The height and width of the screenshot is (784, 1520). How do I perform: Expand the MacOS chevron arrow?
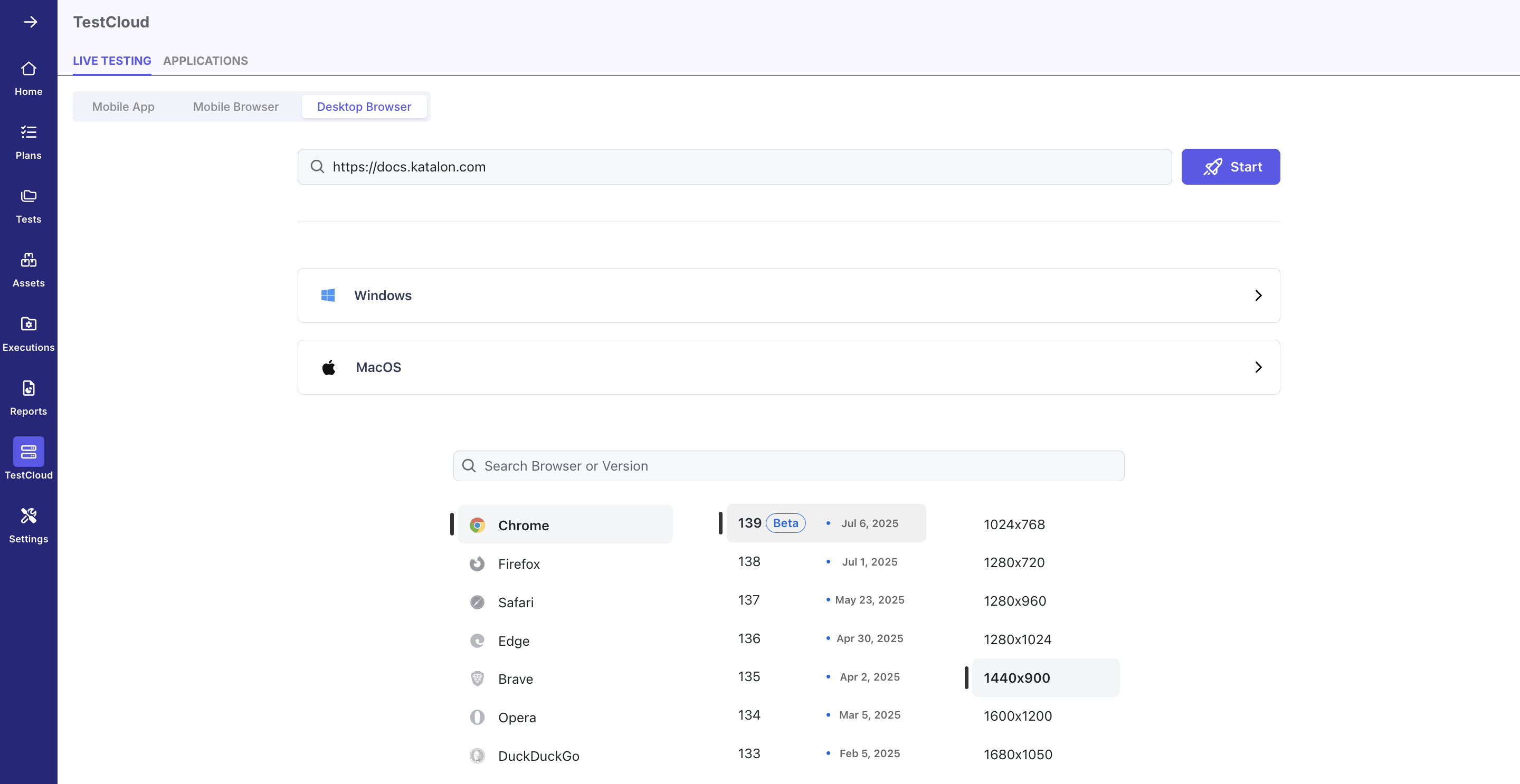pos(1258,367)
